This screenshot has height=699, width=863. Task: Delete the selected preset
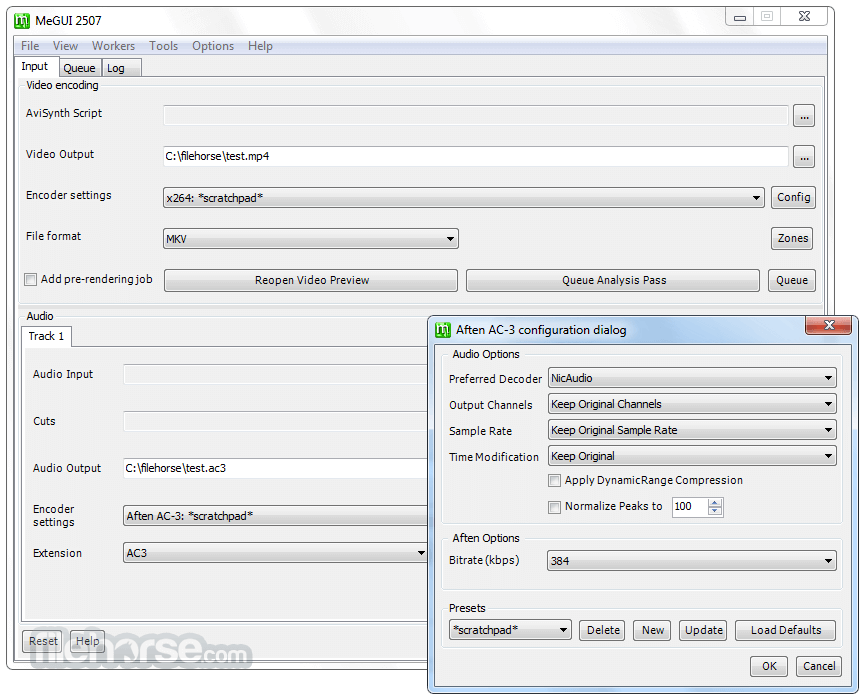(x=603, y=630)
